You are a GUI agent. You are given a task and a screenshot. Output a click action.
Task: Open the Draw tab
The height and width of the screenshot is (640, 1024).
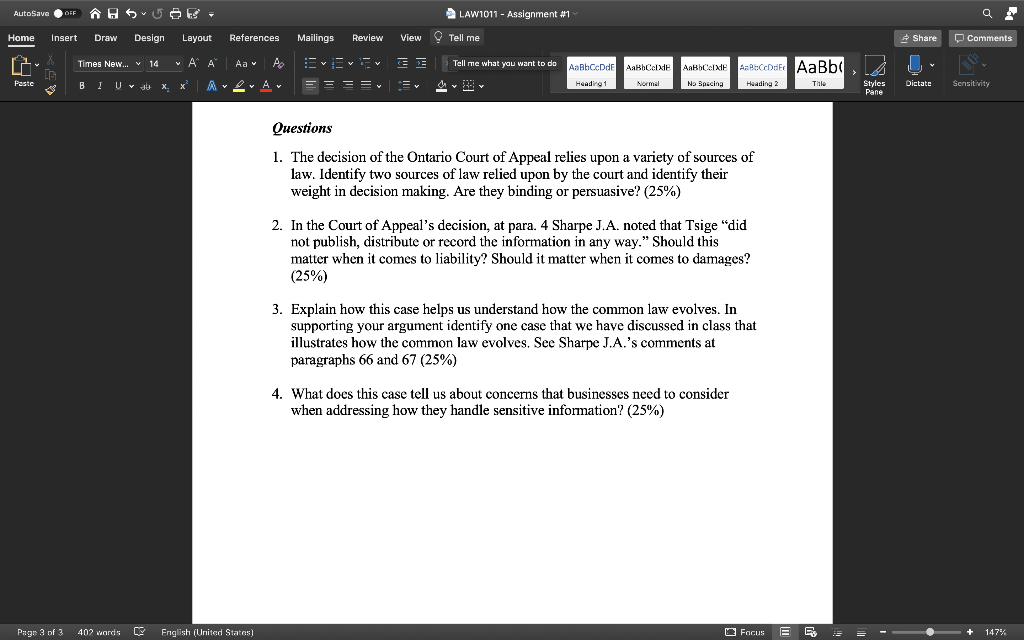pyautogui.click(x=105, y=38)
